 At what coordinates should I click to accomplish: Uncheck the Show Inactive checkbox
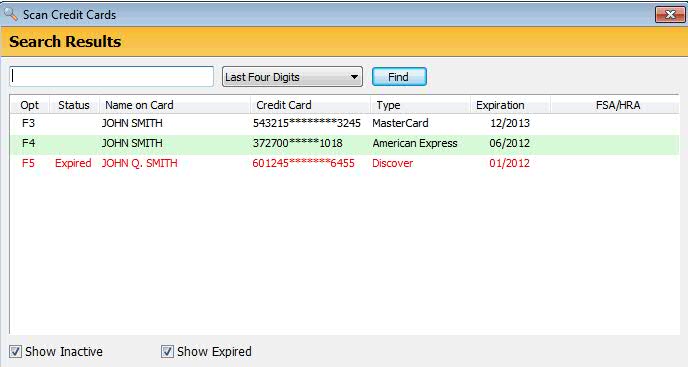pyautogui.click(x=15, y=352)
